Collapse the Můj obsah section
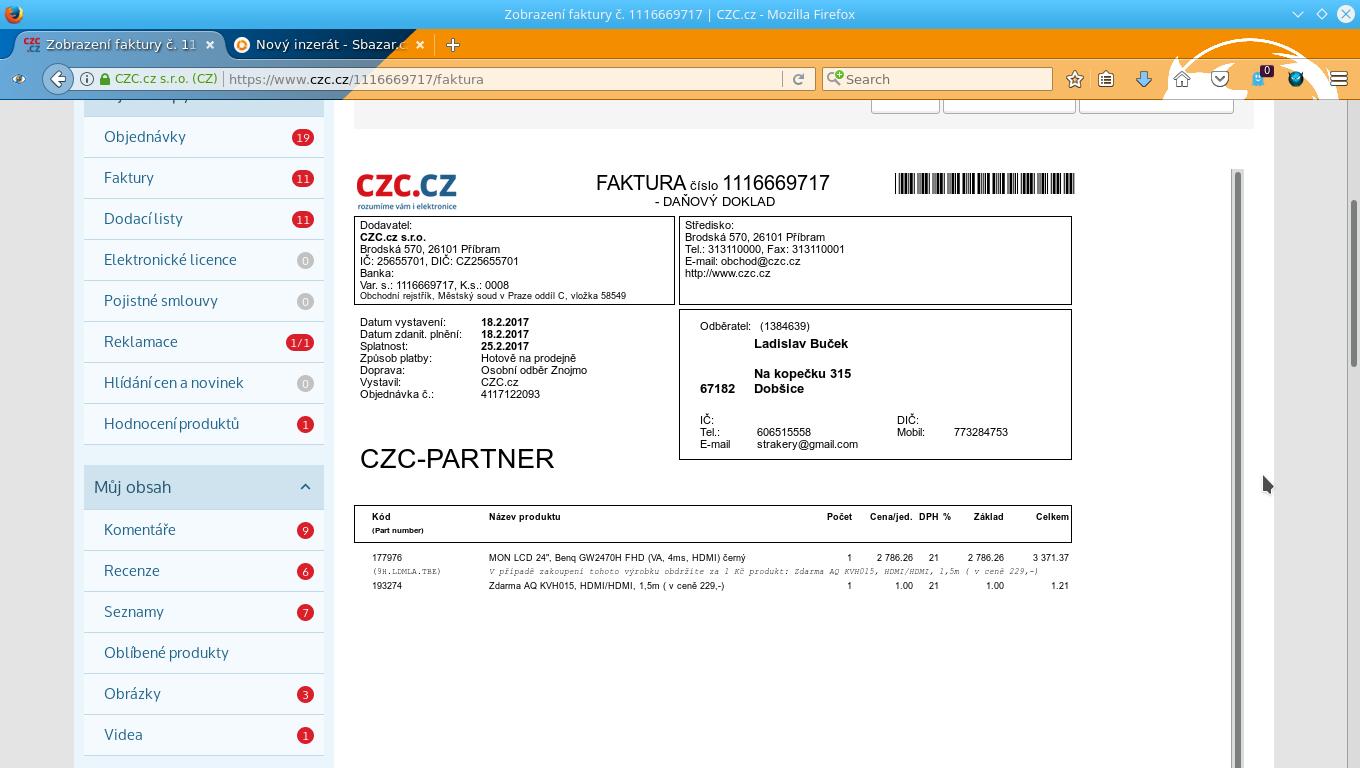The image size is (1360, 768). pos(305,487)
